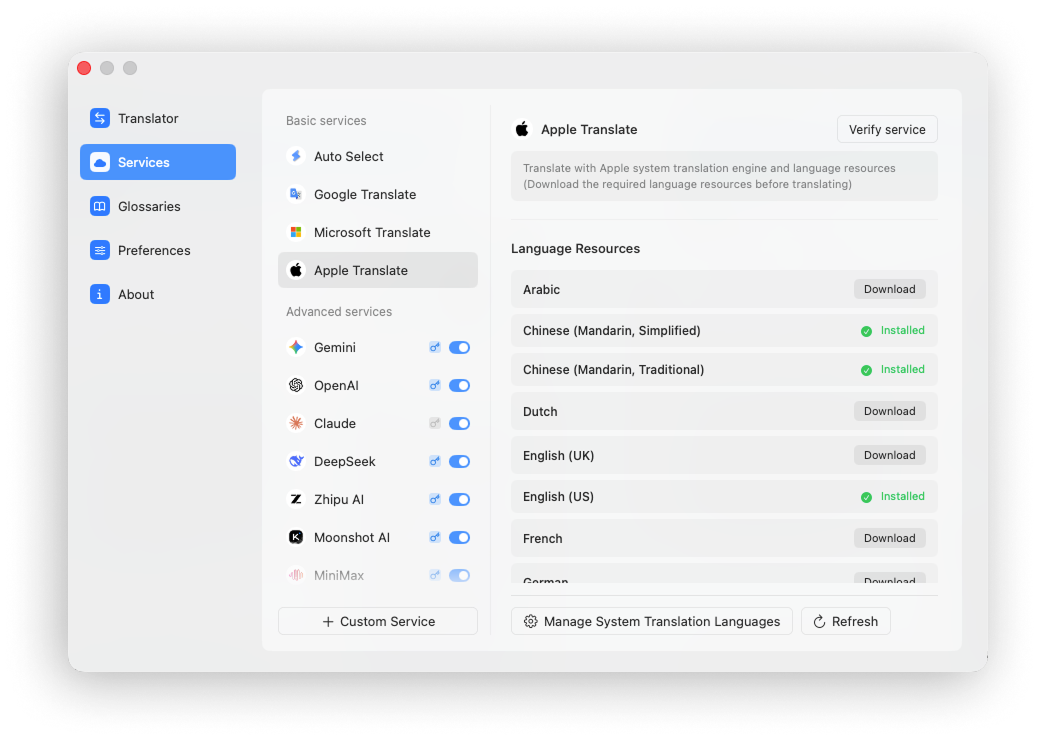
Task: Open the Glossaries book icon
Action: (99, 206)
